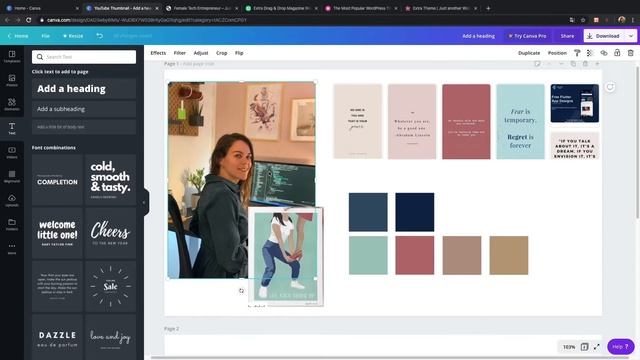
Task: Click the copy style paint roller icon
Action: [577, 53]
